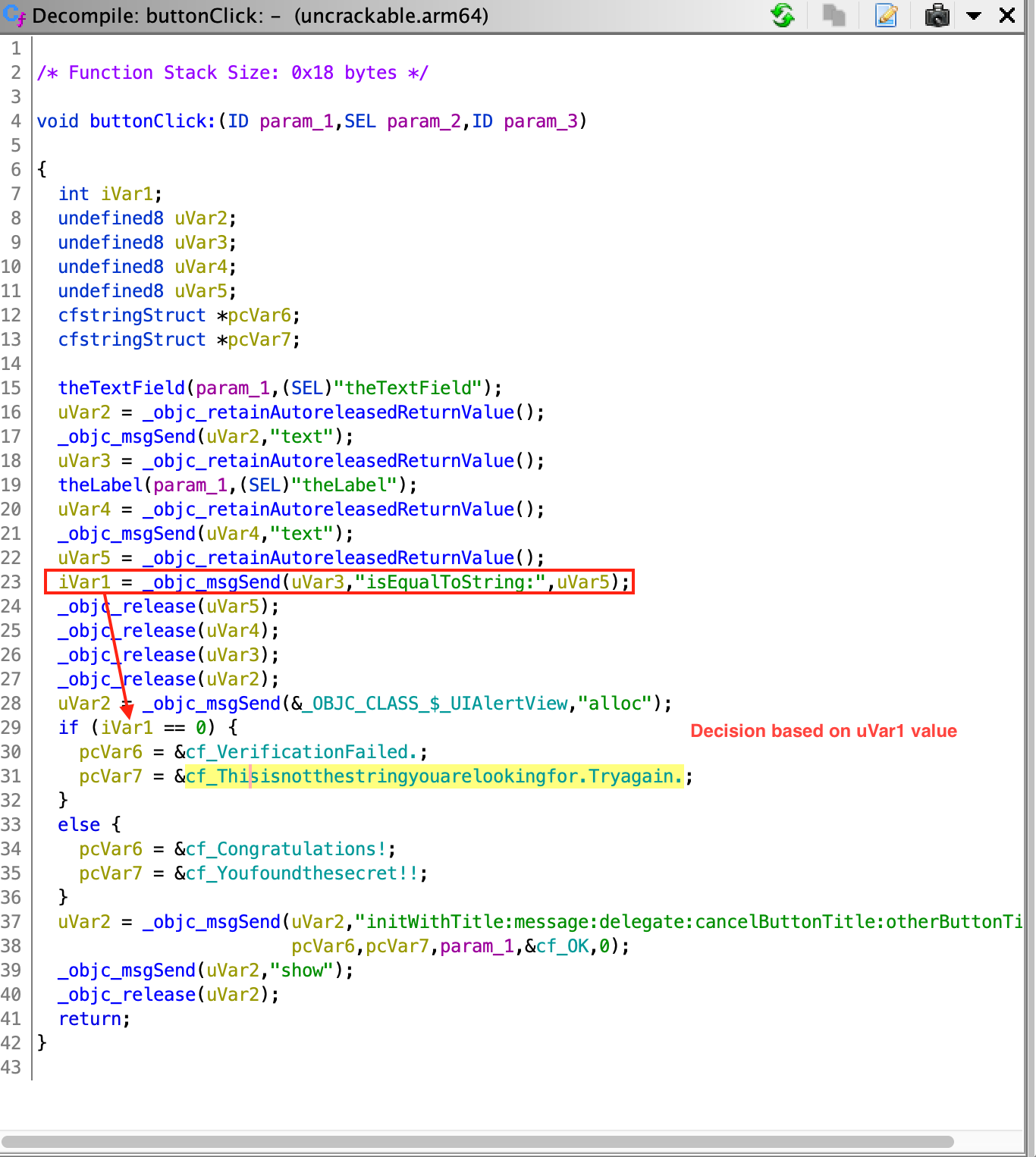Click the theTextField function call on line 15
This screenshot has width=1036, height=1157.
121,388
